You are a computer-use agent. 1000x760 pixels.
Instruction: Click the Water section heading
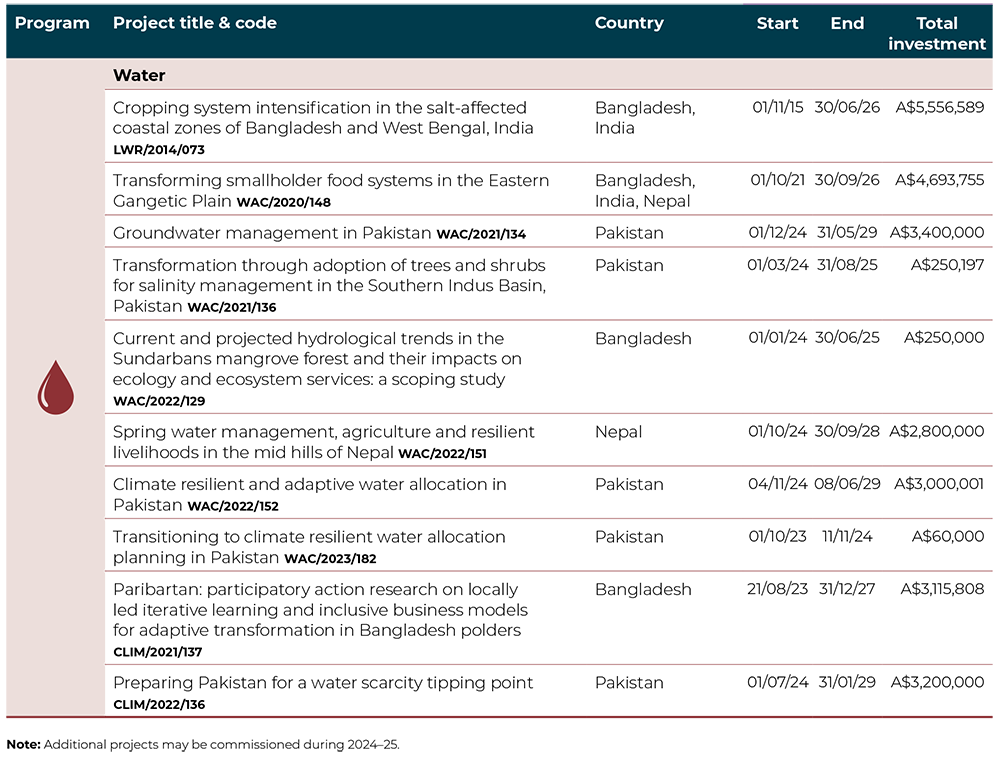pos(139,75)
